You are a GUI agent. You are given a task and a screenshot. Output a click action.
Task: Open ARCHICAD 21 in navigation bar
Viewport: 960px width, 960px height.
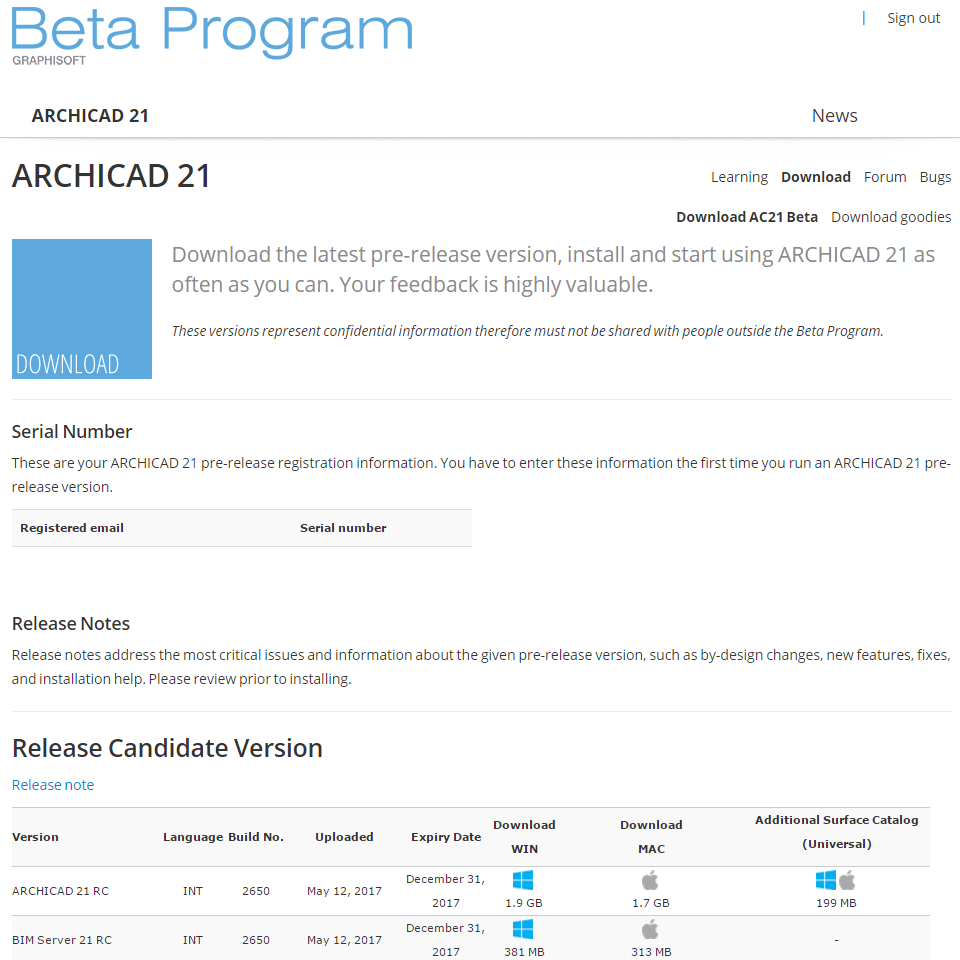90,116
